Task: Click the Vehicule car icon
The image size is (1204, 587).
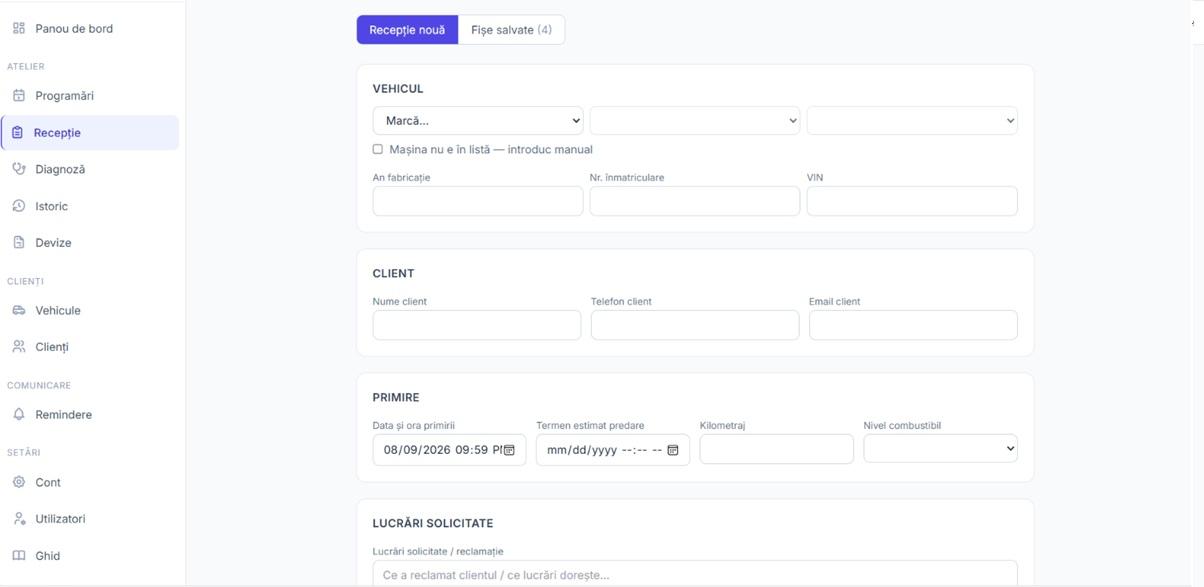Action: 18,310
